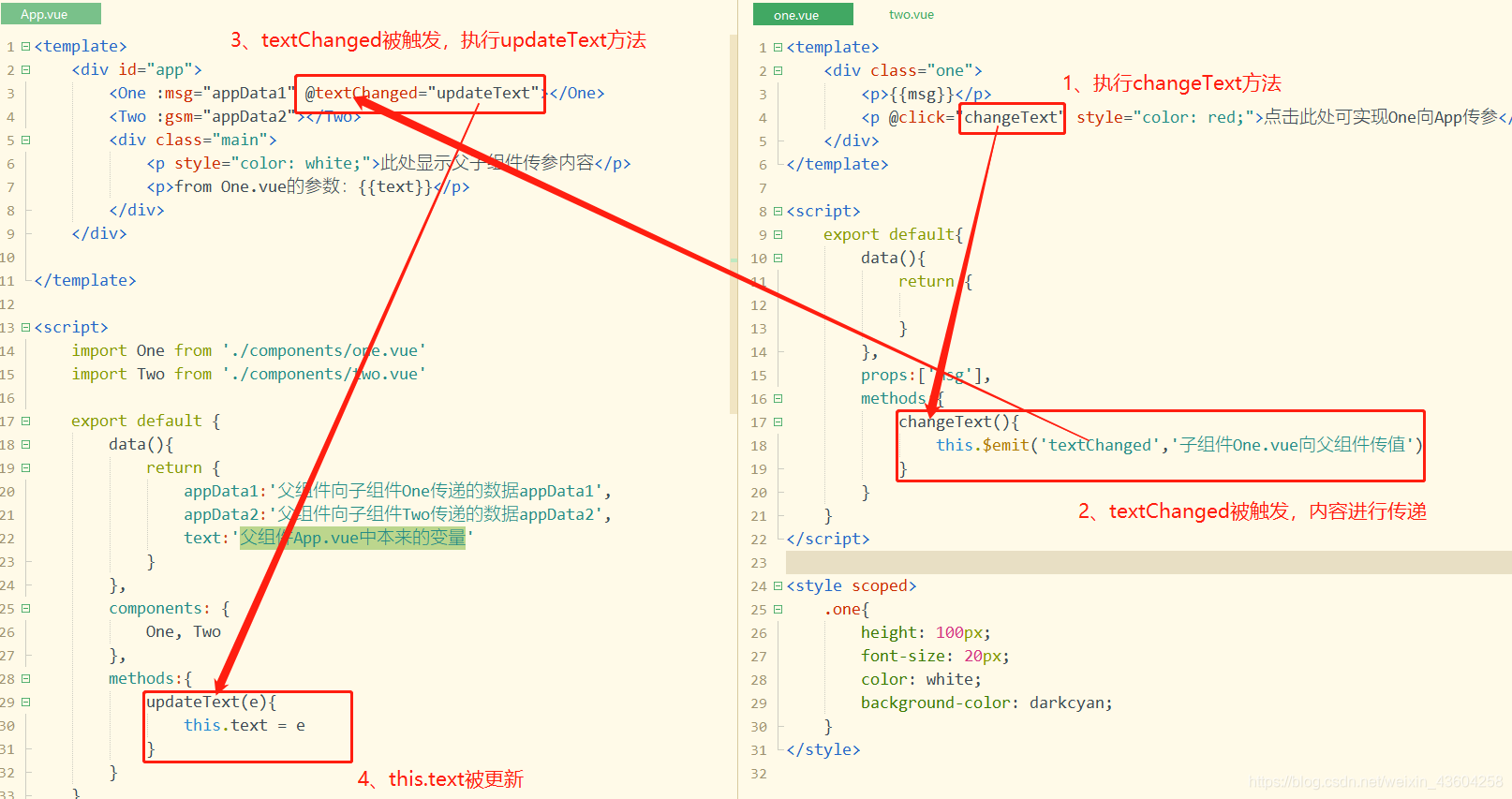Click the highlighted empty line 23 in one.vue
Screen dimensions: 1512x799
point(1149,562)
